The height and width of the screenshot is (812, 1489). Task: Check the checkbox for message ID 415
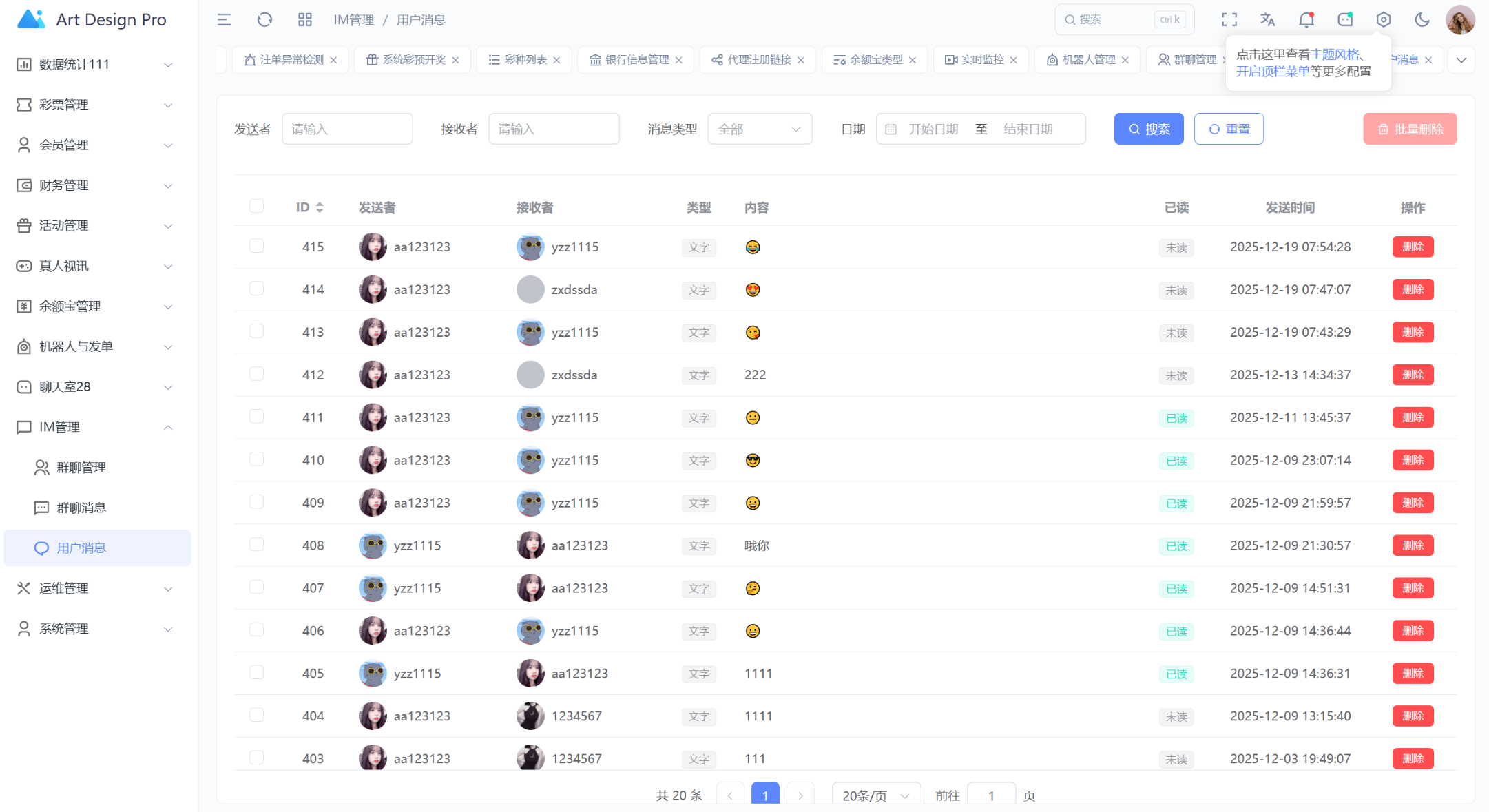[x=257, y=246]
